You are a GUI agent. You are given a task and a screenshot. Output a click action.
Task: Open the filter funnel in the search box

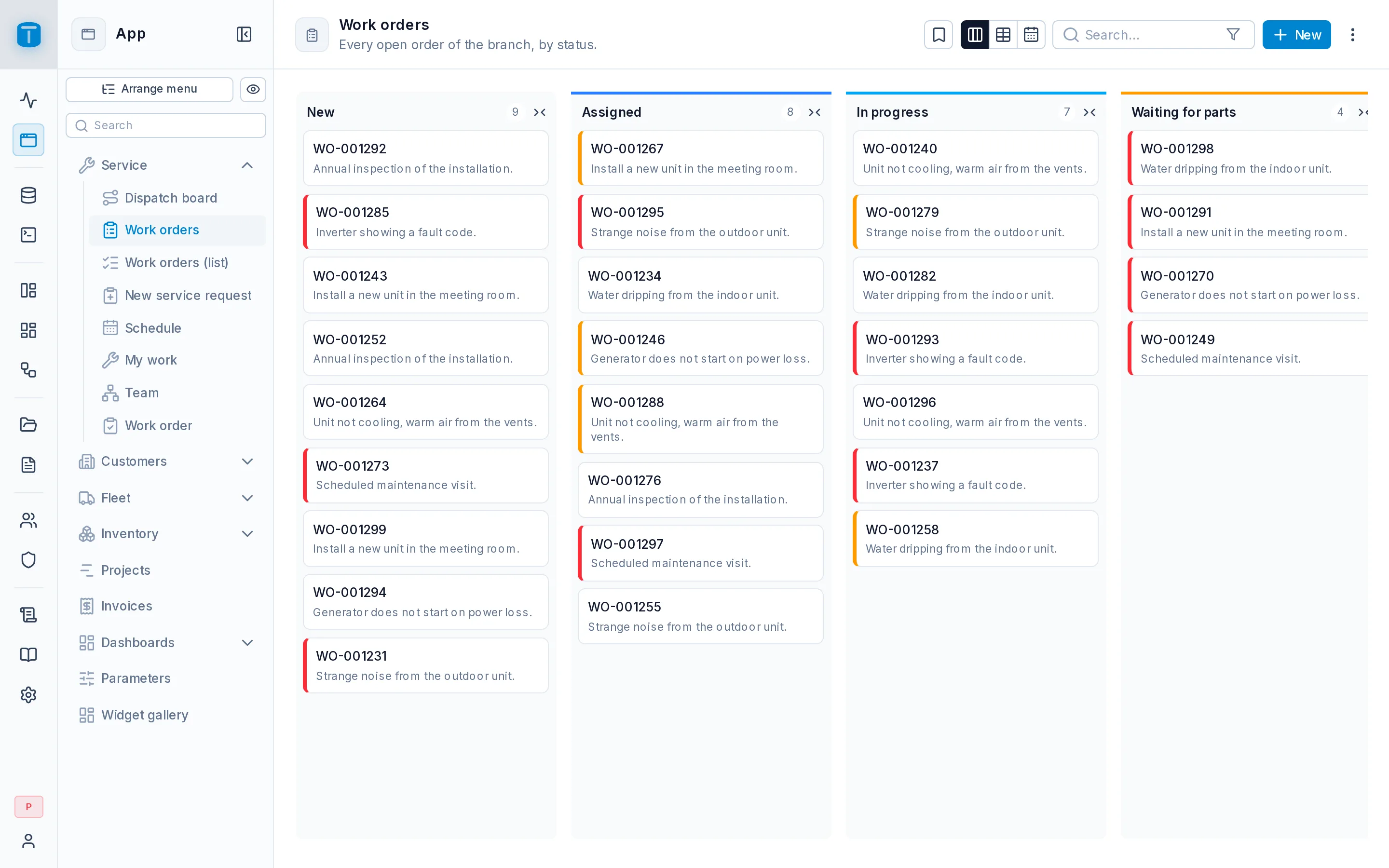1233,34
